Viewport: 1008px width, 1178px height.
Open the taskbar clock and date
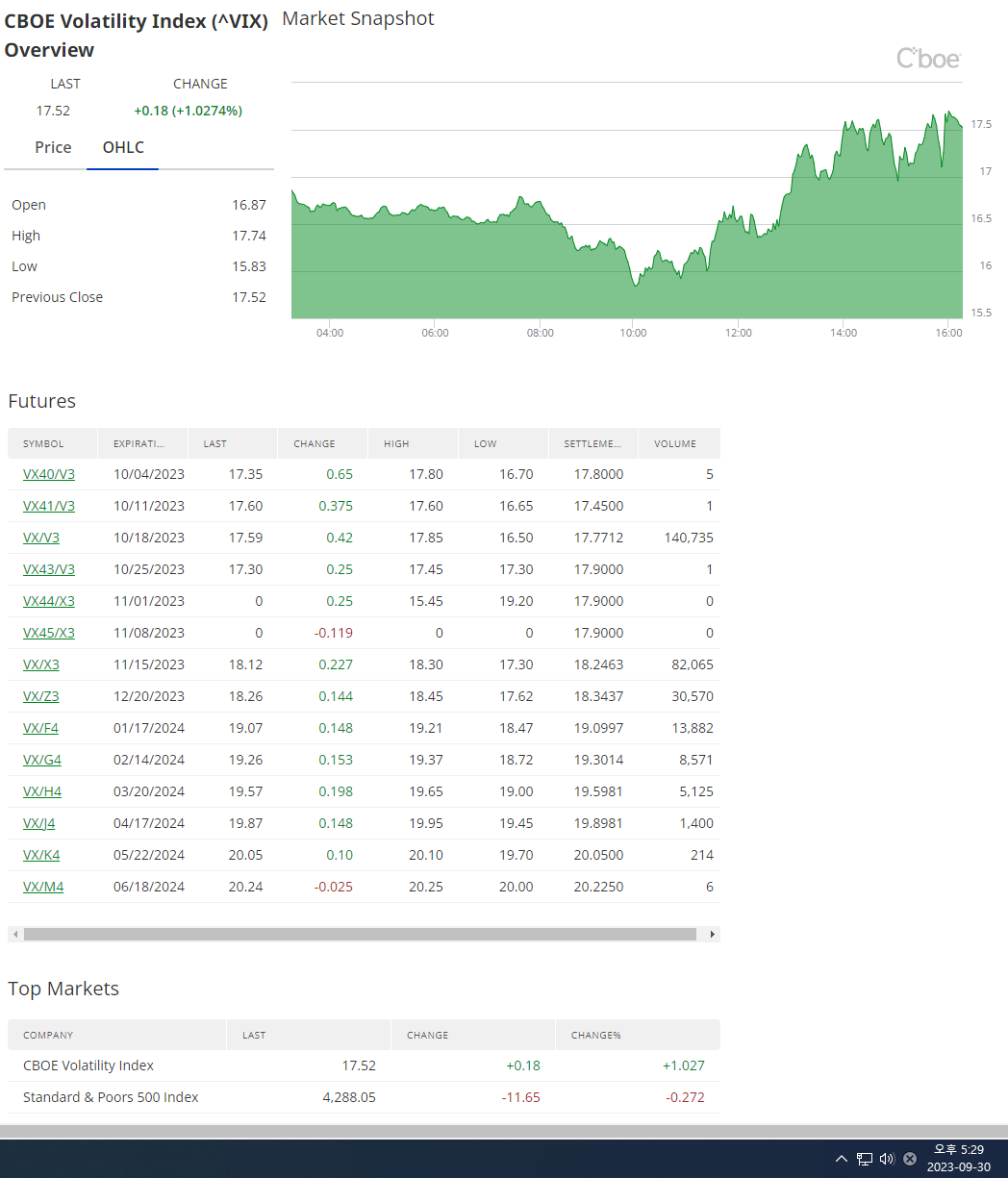pos(959,1158)
